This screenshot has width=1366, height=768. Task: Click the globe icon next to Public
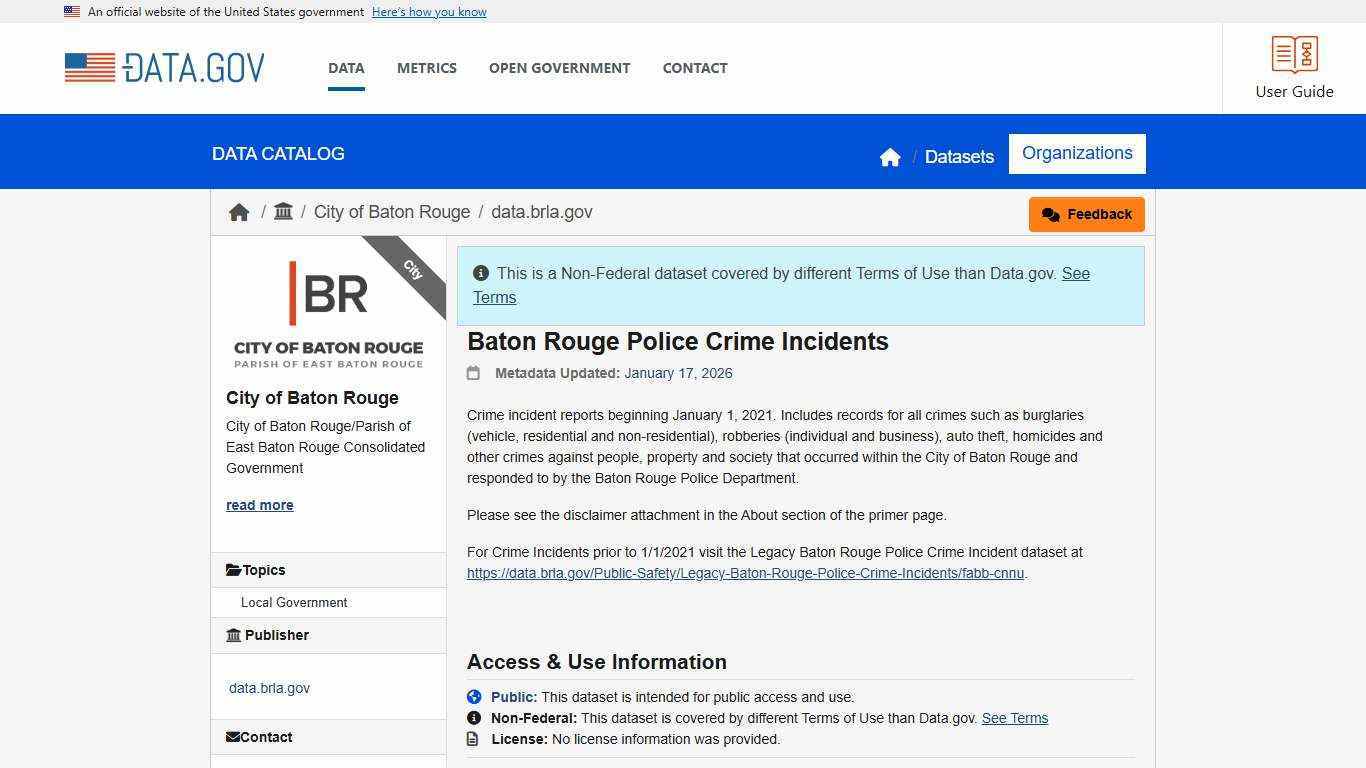474,697
